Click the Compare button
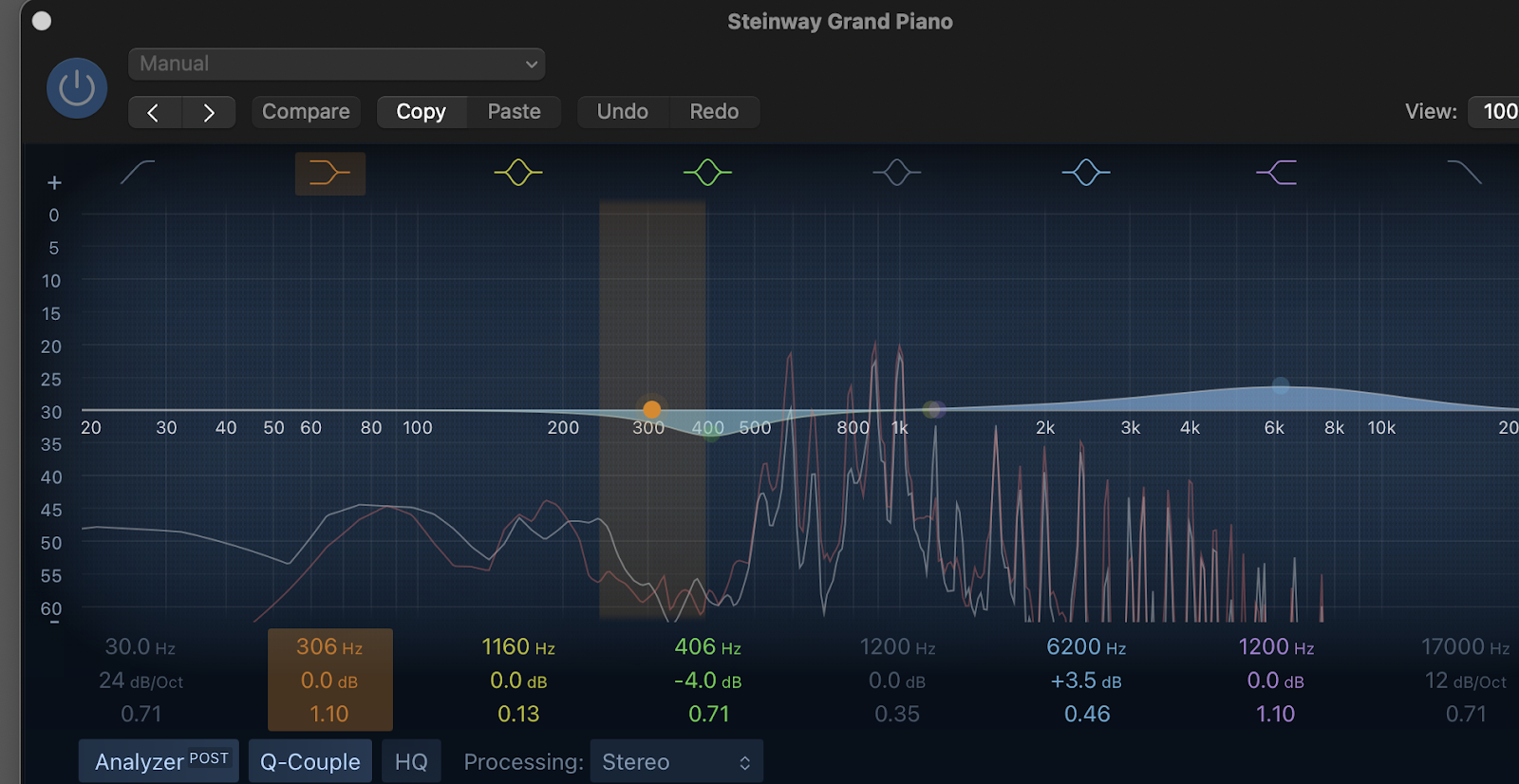 pos(306,112)
